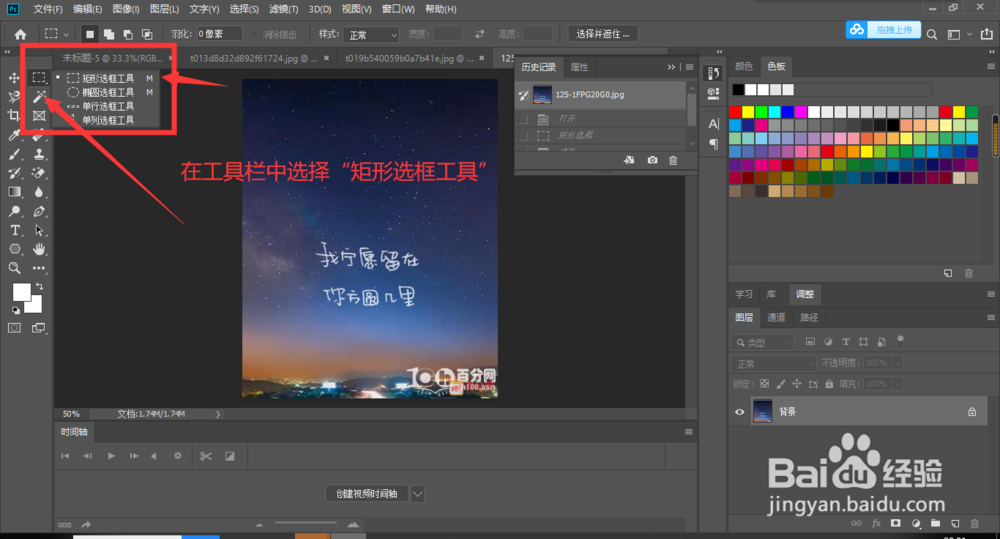Select the Zoom magnifier tool

pos(14,269)
